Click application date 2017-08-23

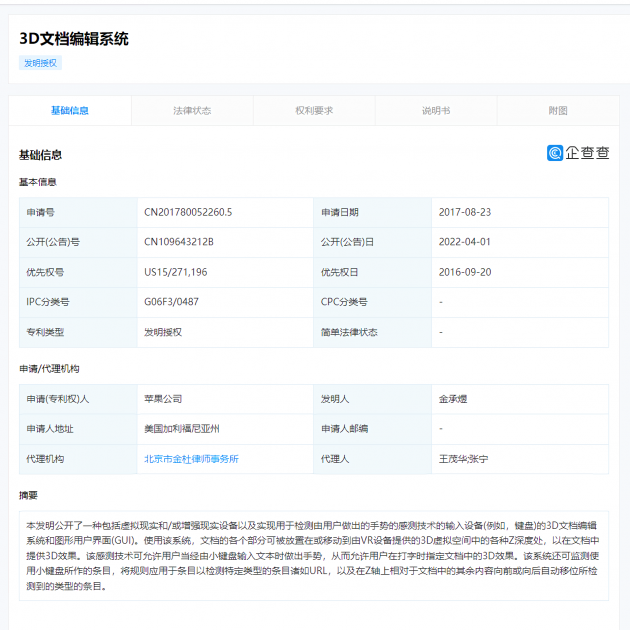point(465,212)
